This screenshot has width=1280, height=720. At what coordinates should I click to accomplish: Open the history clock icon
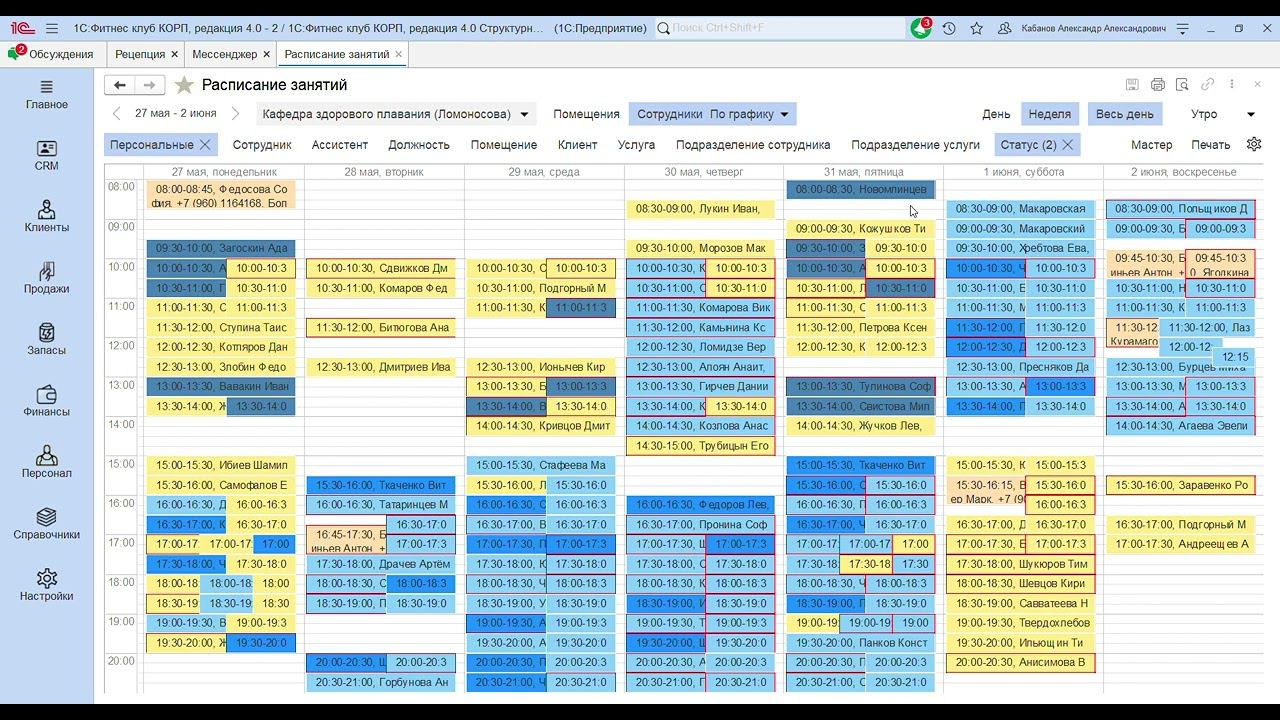click(949, 29)
